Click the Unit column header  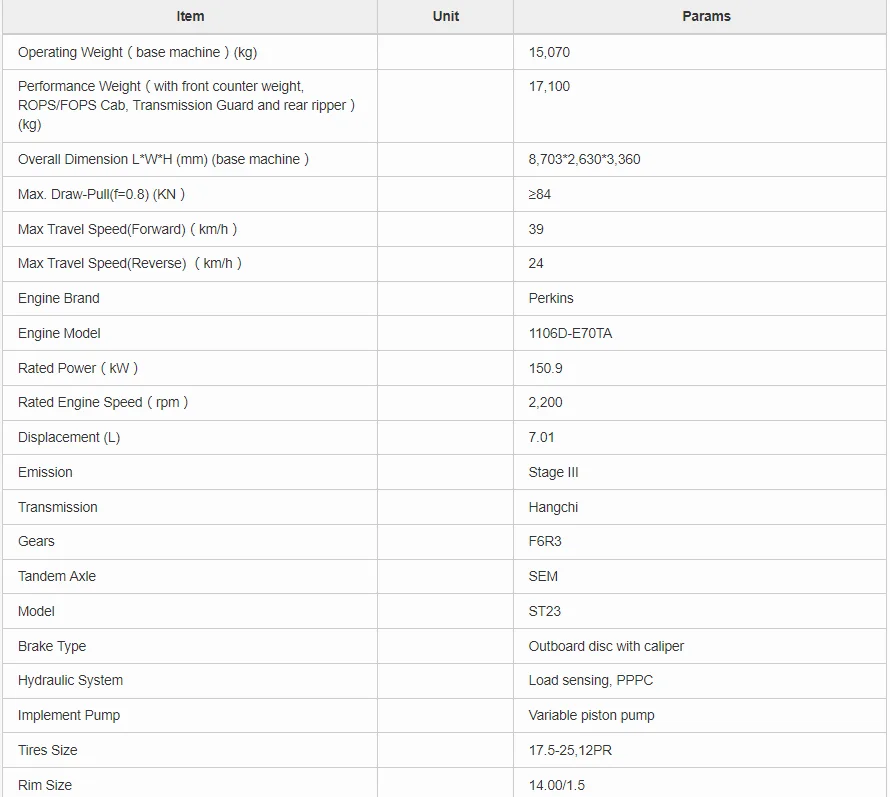[x=446, y=16]
